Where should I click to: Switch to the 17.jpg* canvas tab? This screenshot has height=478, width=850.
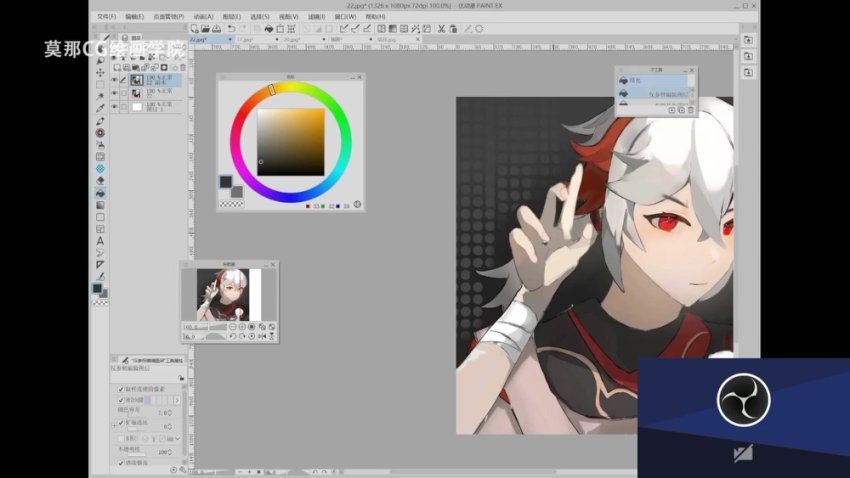click(255, 40)
